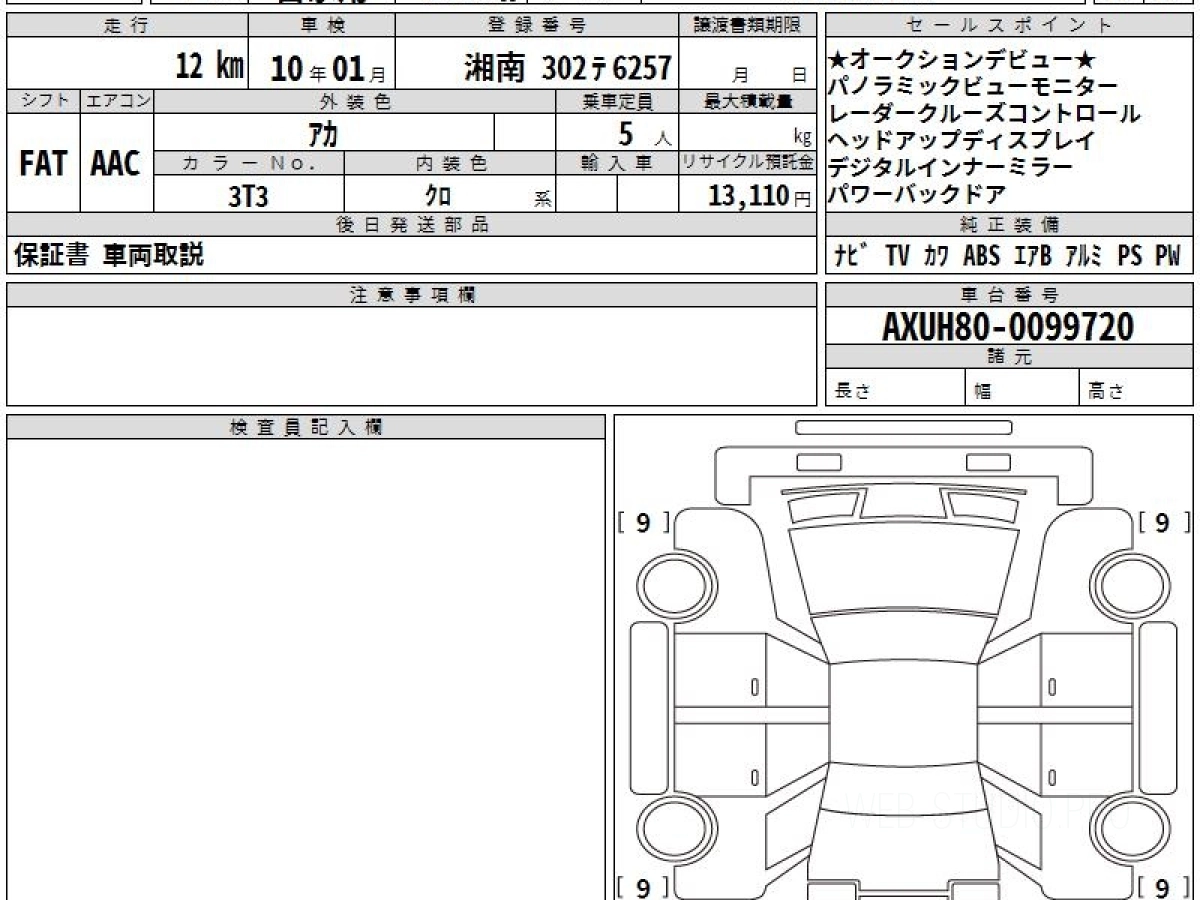
Task: Select seating capacity value "5 人"
Action: 644,133
